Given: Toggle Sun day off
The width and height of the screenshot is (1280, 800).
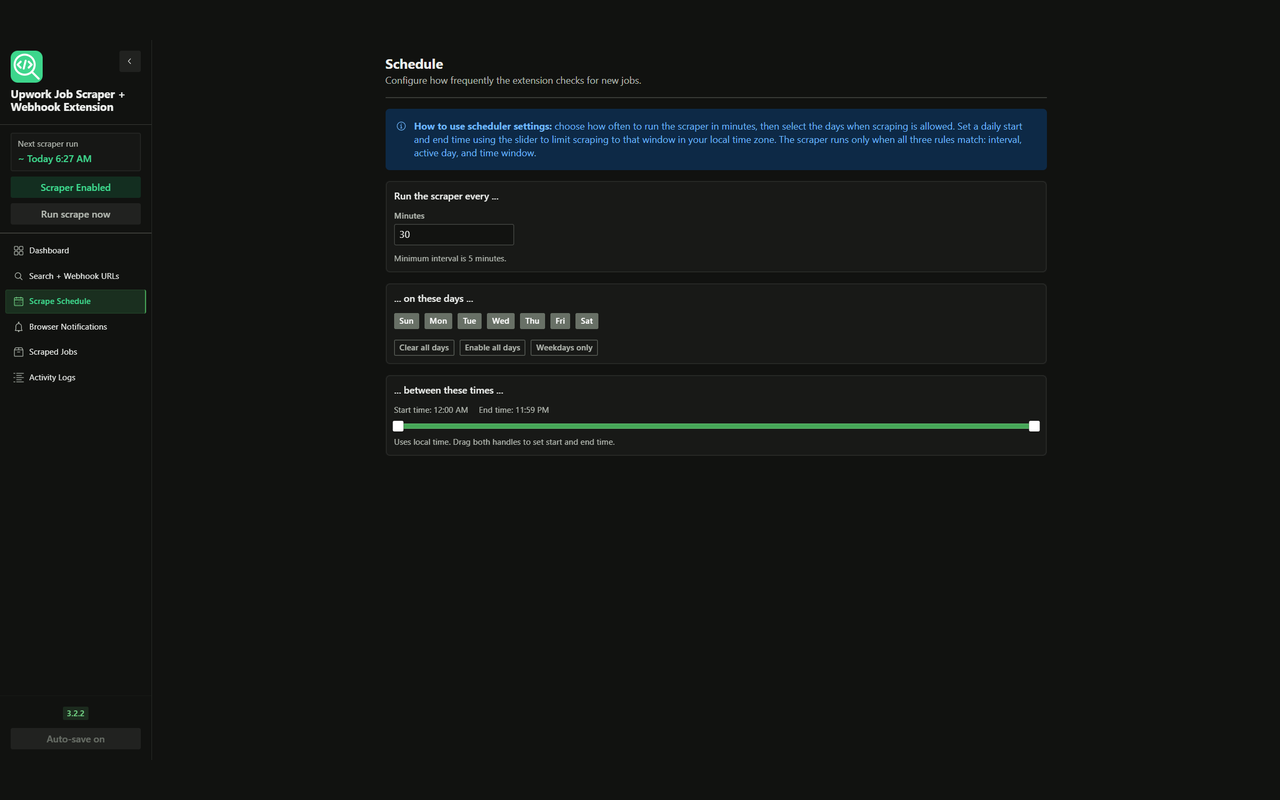Looking at the screenshot, I should (406, 321).
